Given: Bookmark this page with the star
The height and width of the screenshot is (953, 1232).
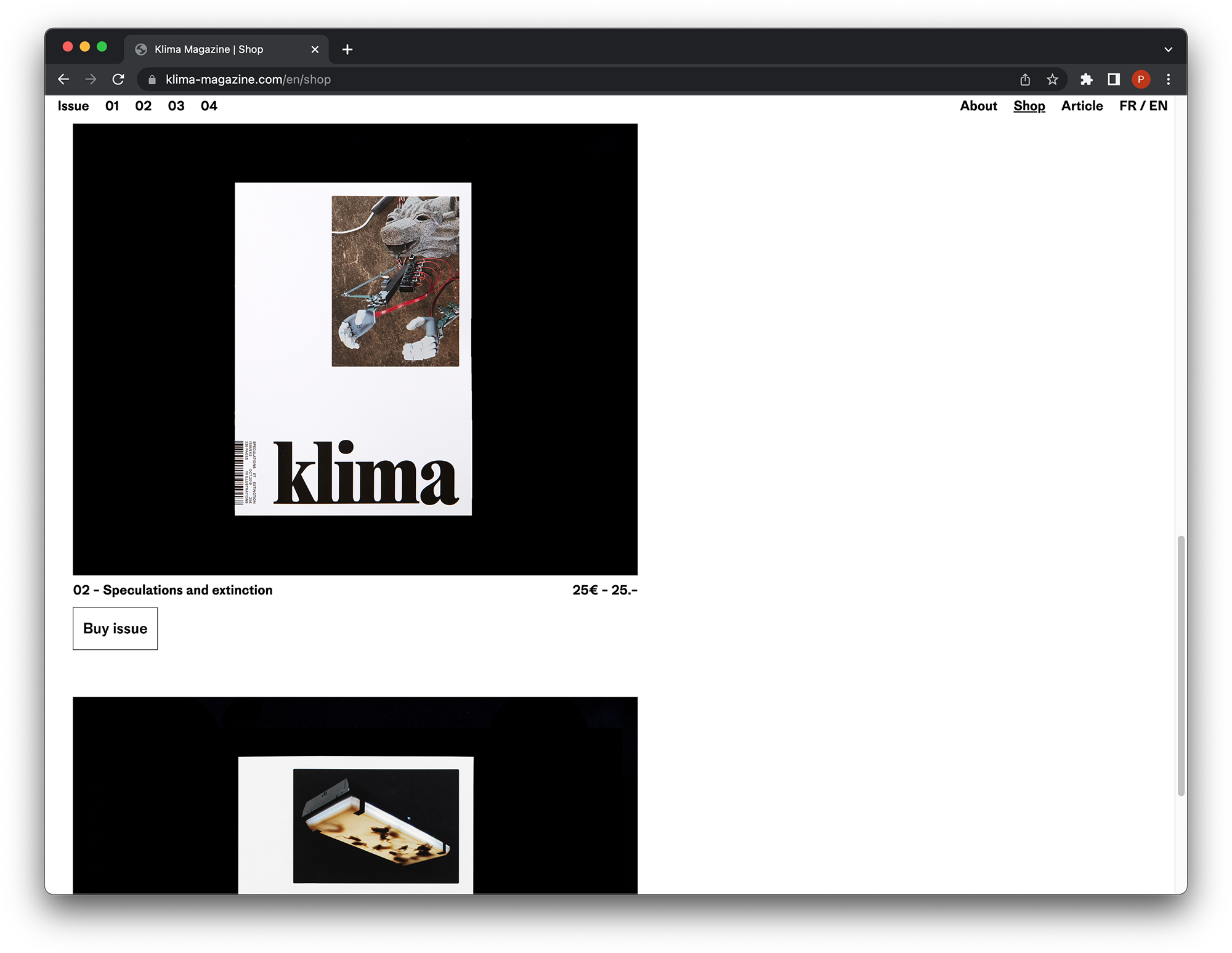Looking at the screenshot, I should pyautogui.click(x=1052, y=79).
